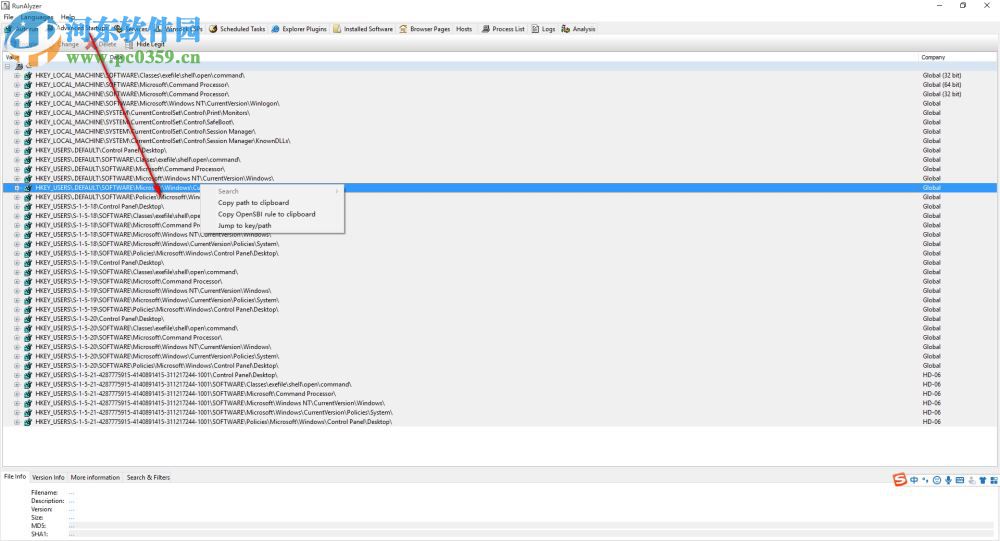The height and width of the screenshot is (541, 1000).
Task: Click the Delete toolbar button
Action: (x=102, y=44)
